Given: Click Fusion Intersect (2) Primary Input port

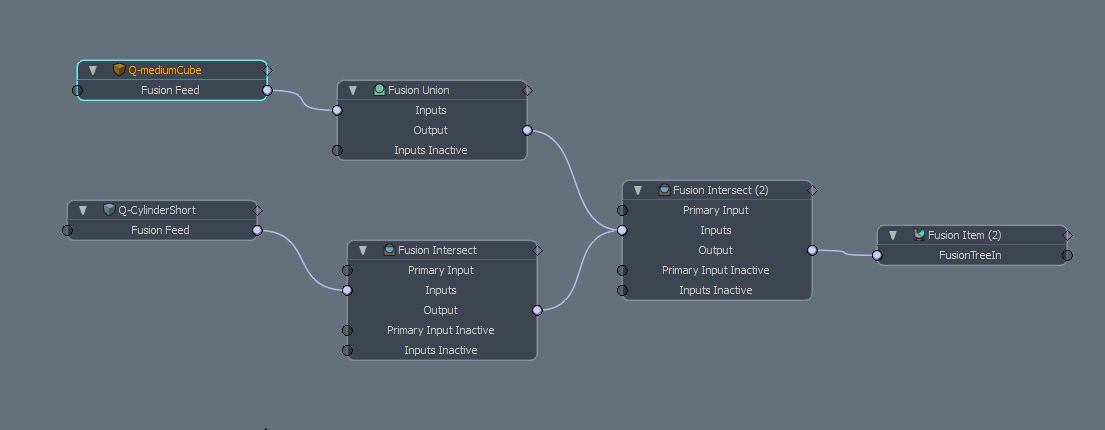Looking at the screenshot, I should point(622,210).
